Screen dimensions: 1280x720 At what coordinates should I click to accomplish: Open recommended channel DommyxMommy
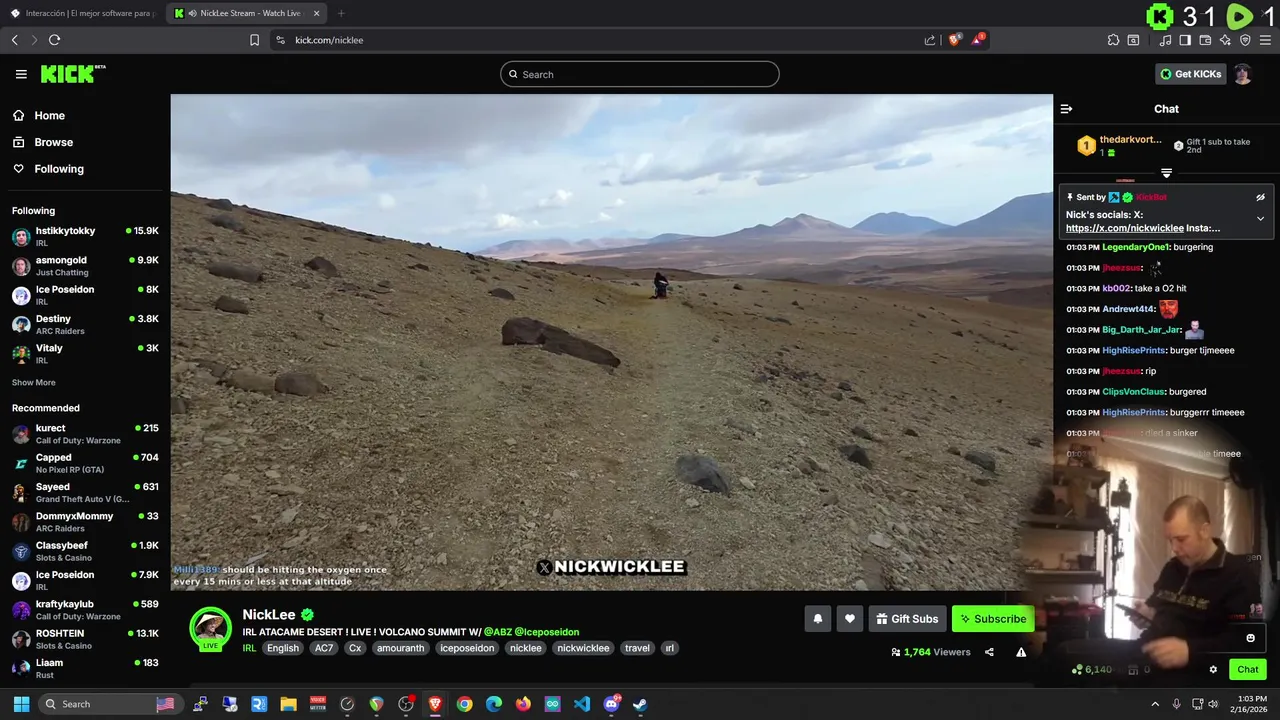point(85,521)
